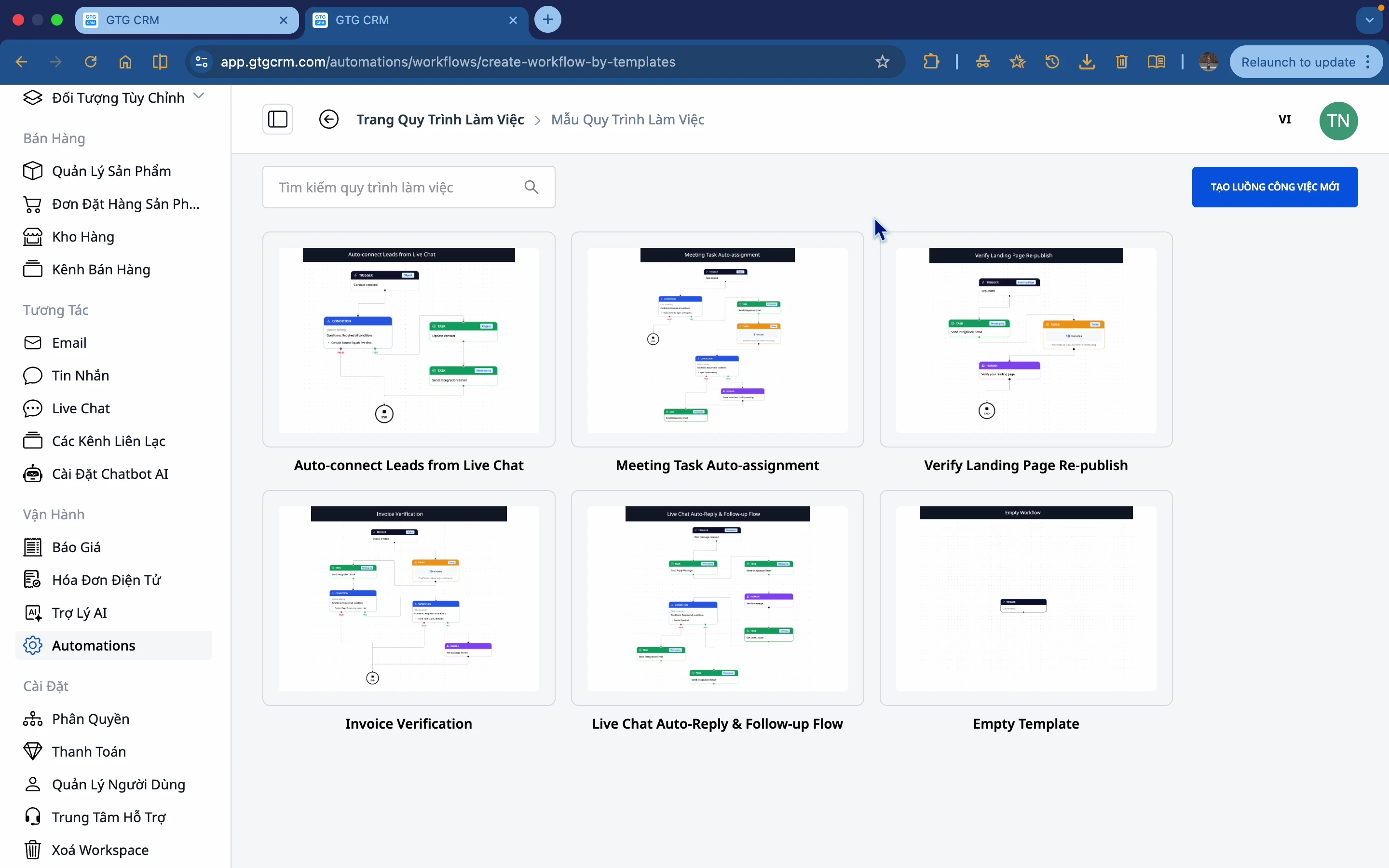Click the search magnifier icon
The width and height of the screenshot is (1389, 868).
(x=531, y=187)
